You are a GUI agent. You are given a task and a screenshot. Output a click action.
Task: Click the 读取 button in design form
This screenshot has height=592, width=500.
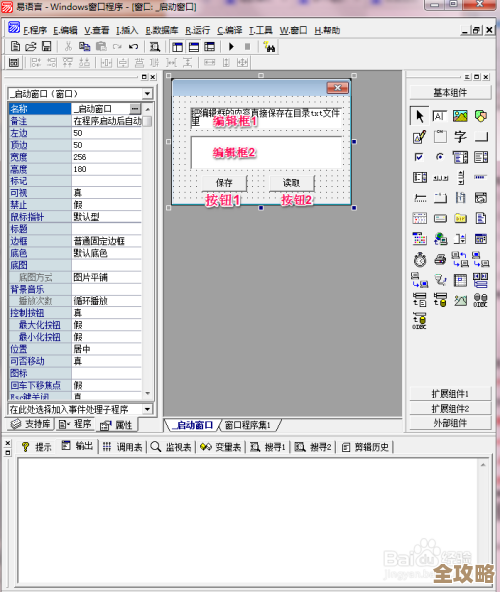(x=292, y=183)
